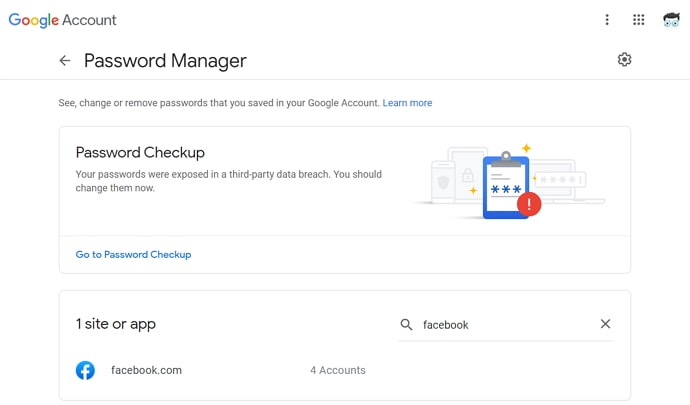Clear the facebook search with X

point(606,324)
